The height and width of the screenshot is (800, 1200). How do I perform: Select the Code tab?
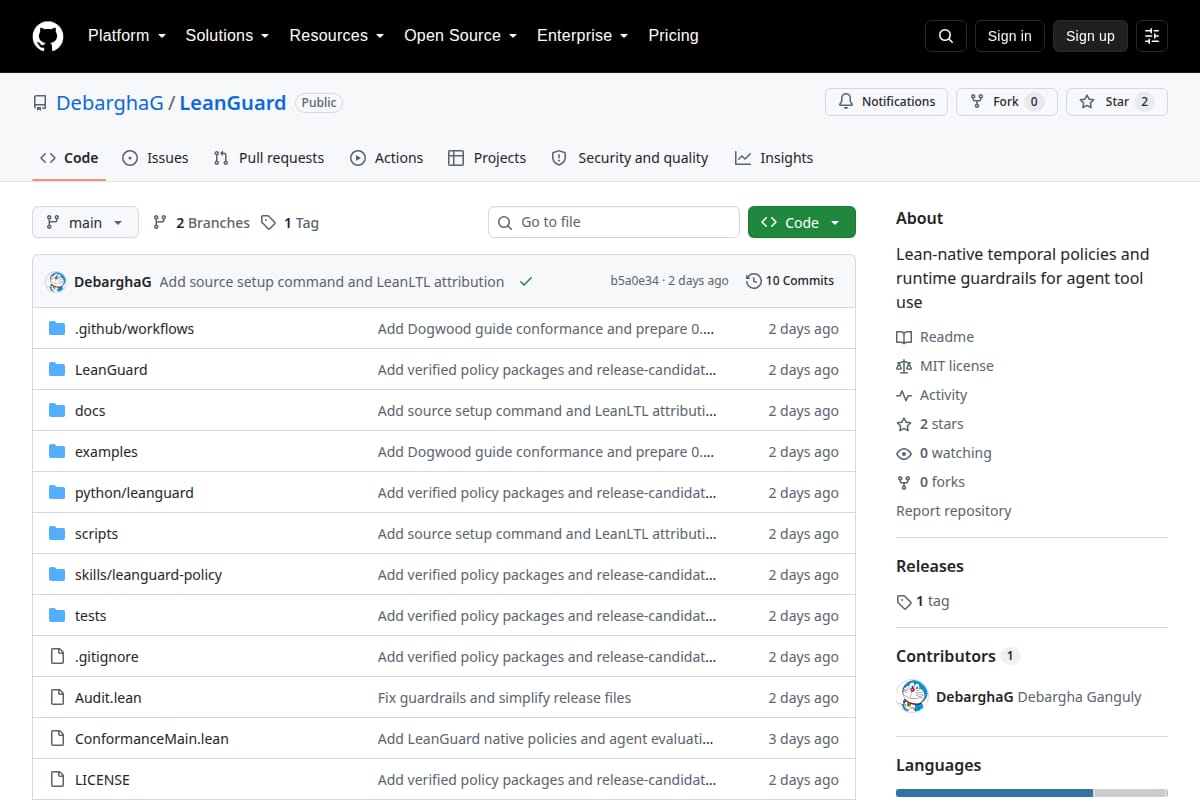pyautogui.click(x=69, y=158)
